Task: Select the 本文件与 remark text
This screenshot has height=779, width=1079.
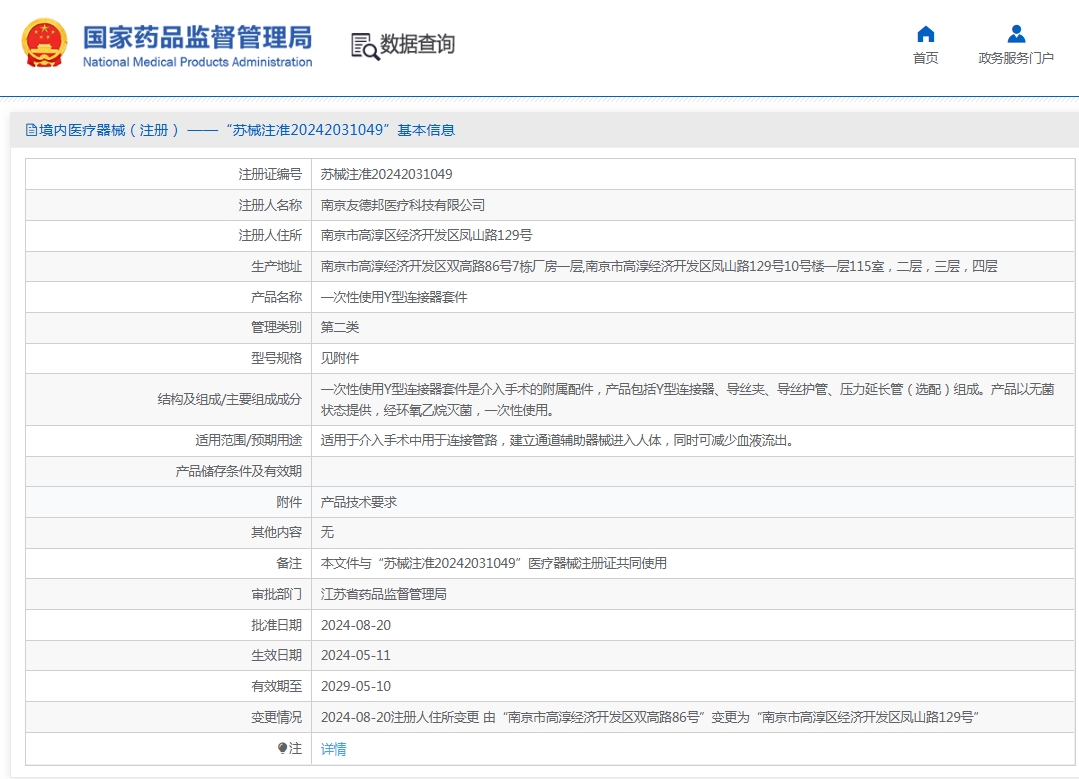Action: tap(493, 563)
